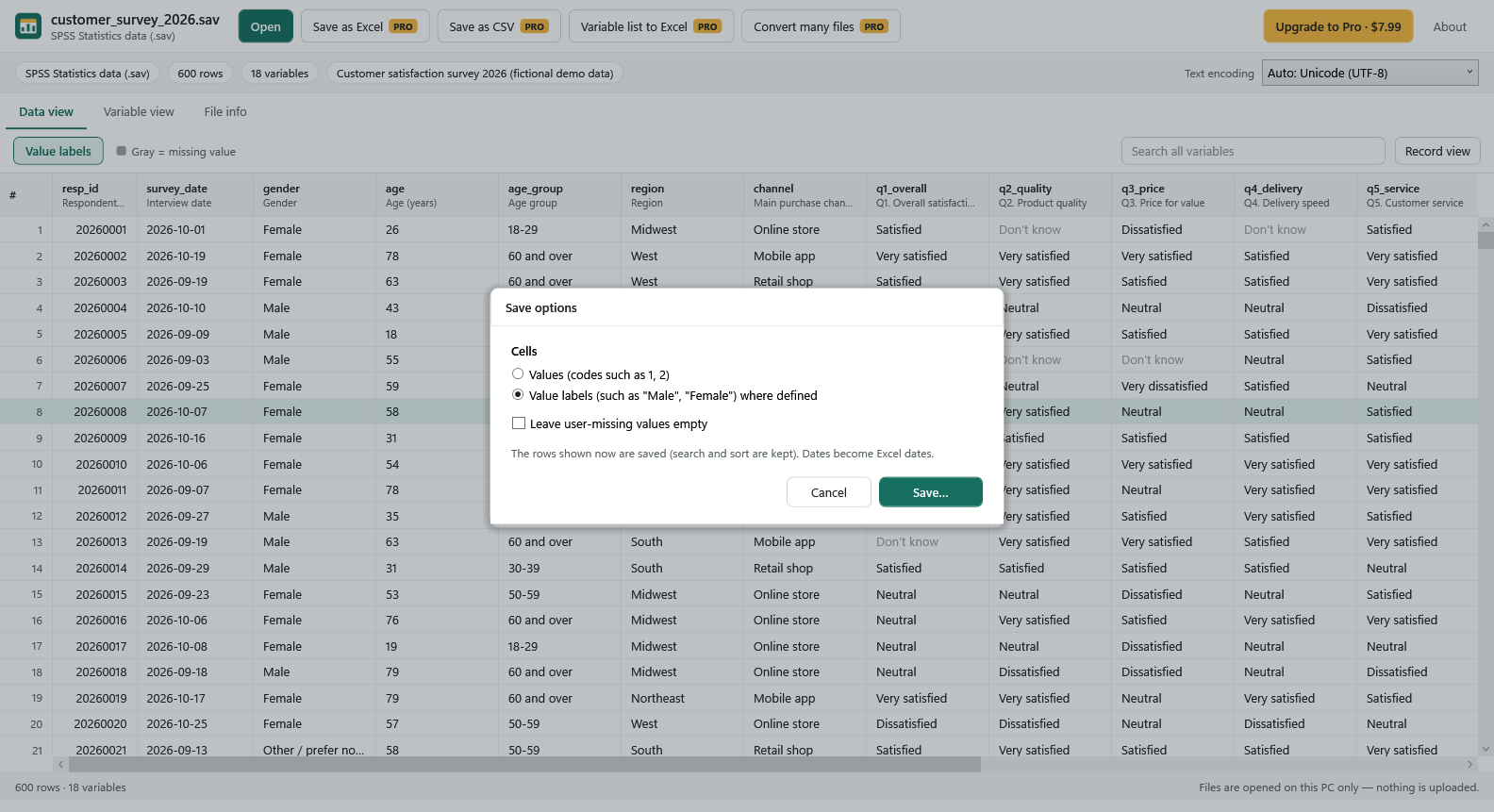Click Convert many files button

pyautogui.click(x=821, y=26)
